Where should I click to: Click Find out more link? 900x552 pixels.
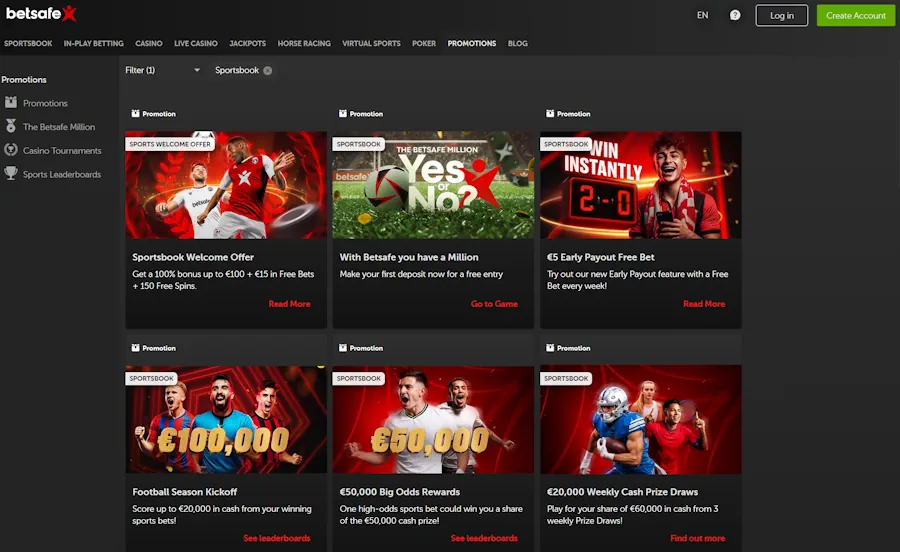pyautogui.click(x=697, y=538)
